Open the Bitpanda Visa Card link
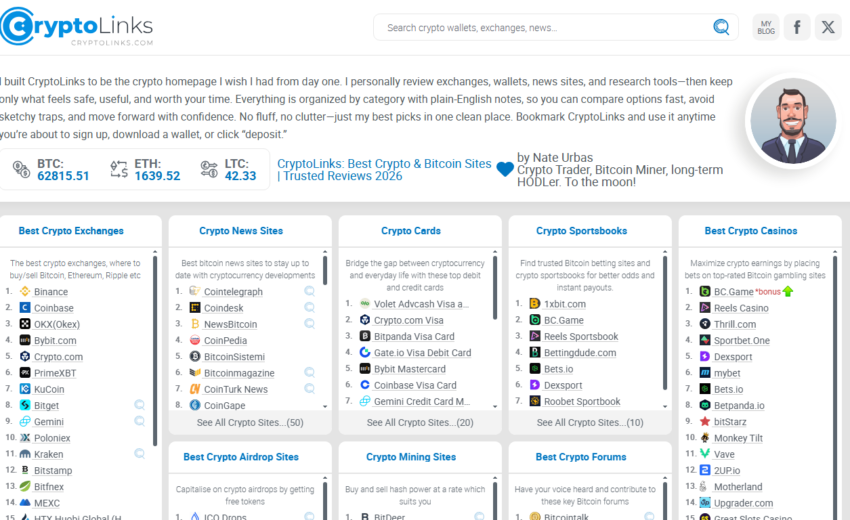The width and height of the screenshot is (850, 520). point(414,337)
